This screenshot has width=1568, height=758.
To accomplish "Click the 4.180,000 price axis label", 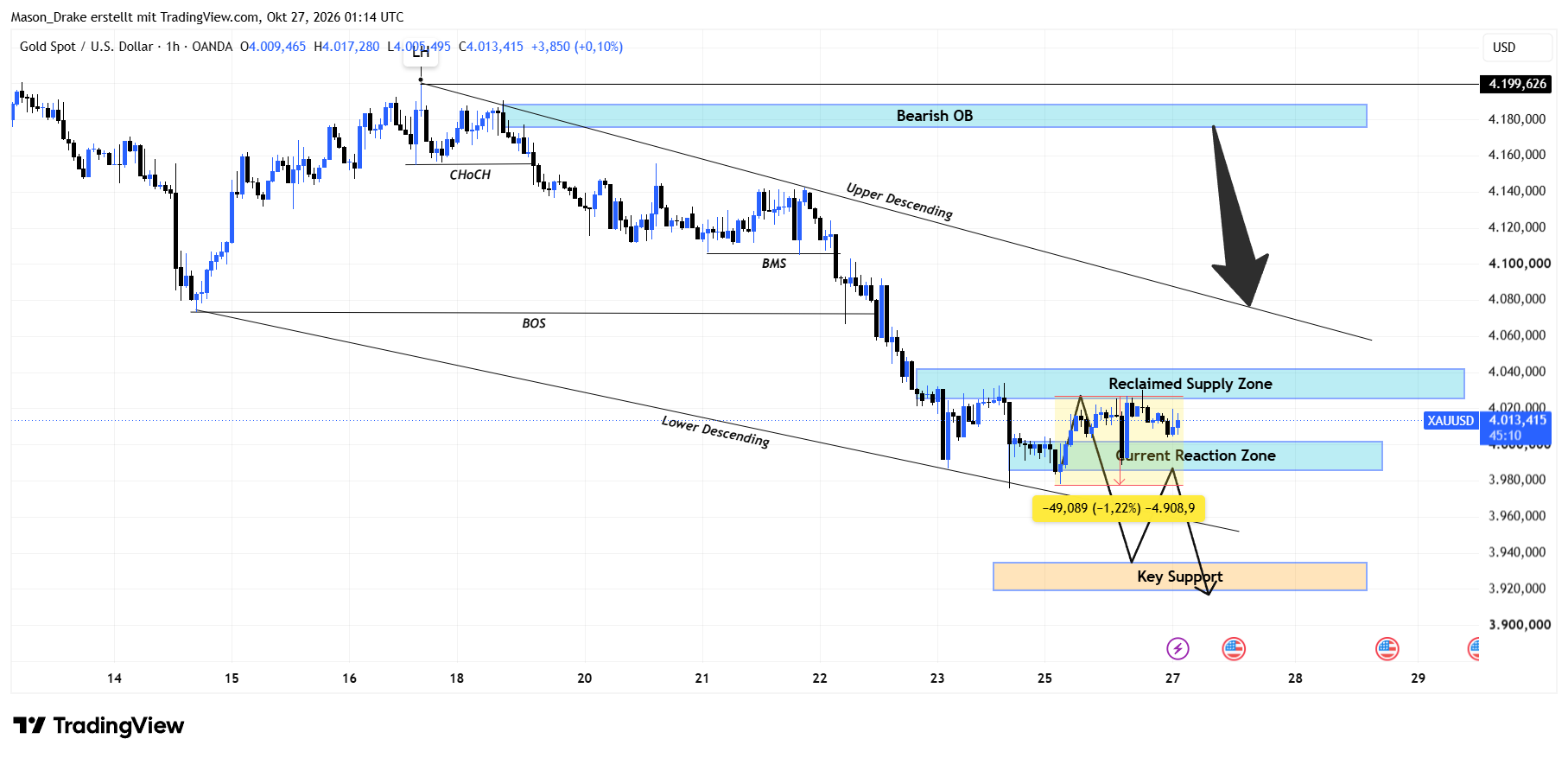I will coord(1517,119).
